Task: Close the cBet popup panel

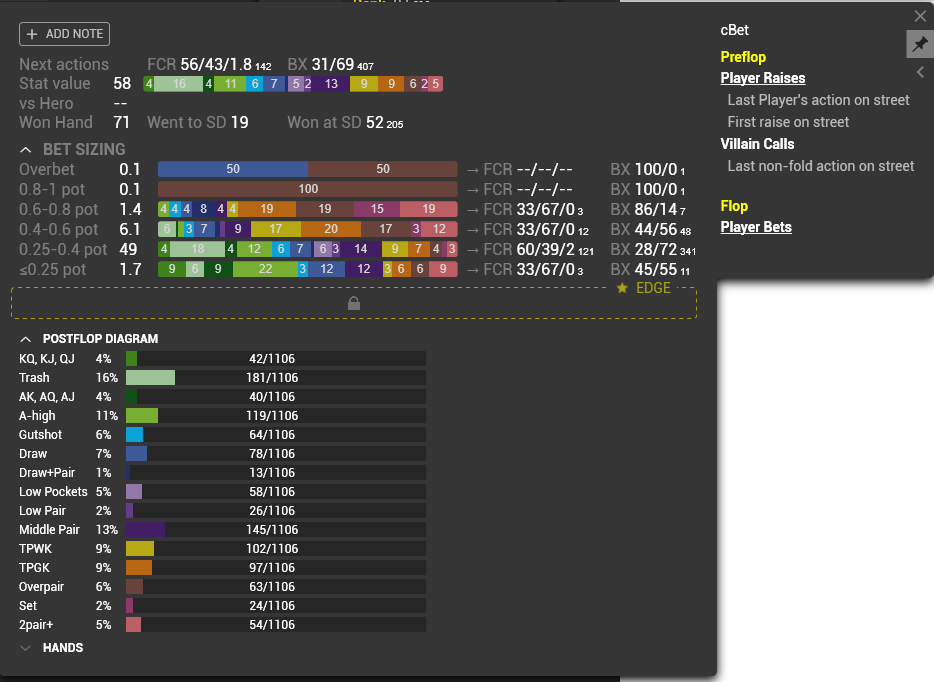Action: click(920, 16)
